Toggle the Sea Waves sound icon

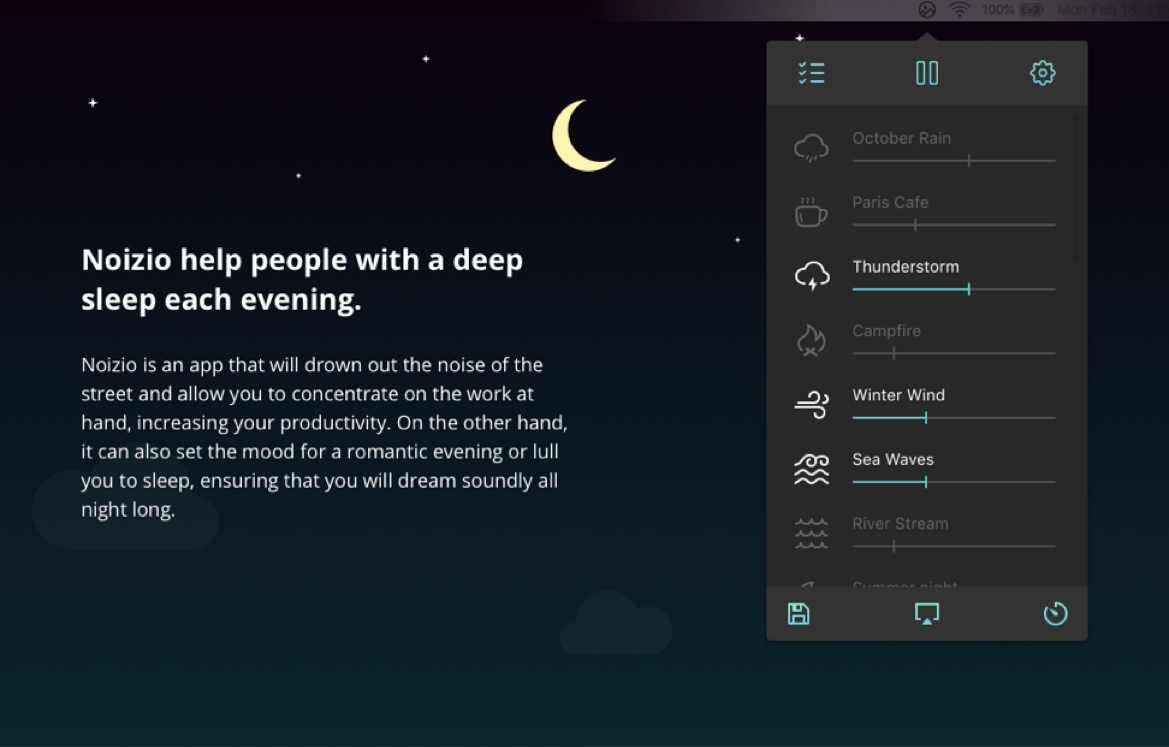click(811, 470)
